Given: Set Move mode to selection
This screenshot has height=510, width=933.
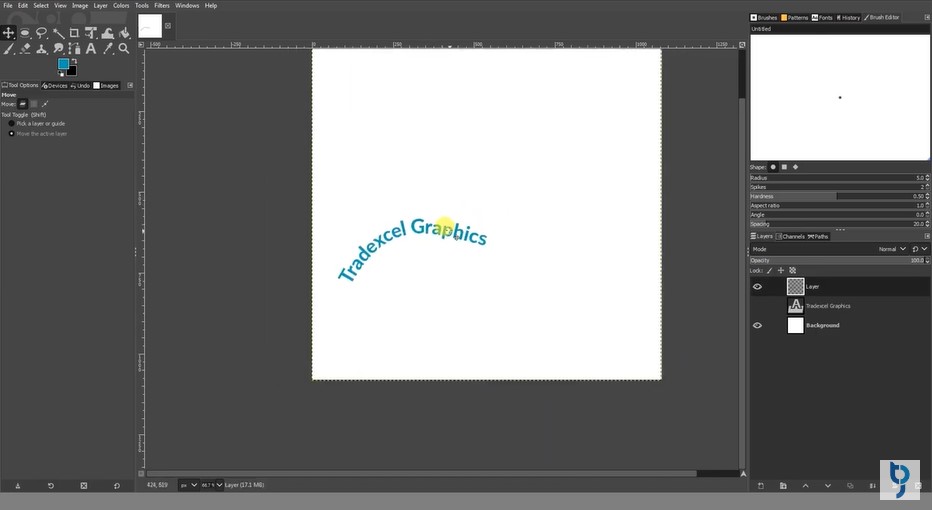Looking at the screenshot, I should (34, 104).
